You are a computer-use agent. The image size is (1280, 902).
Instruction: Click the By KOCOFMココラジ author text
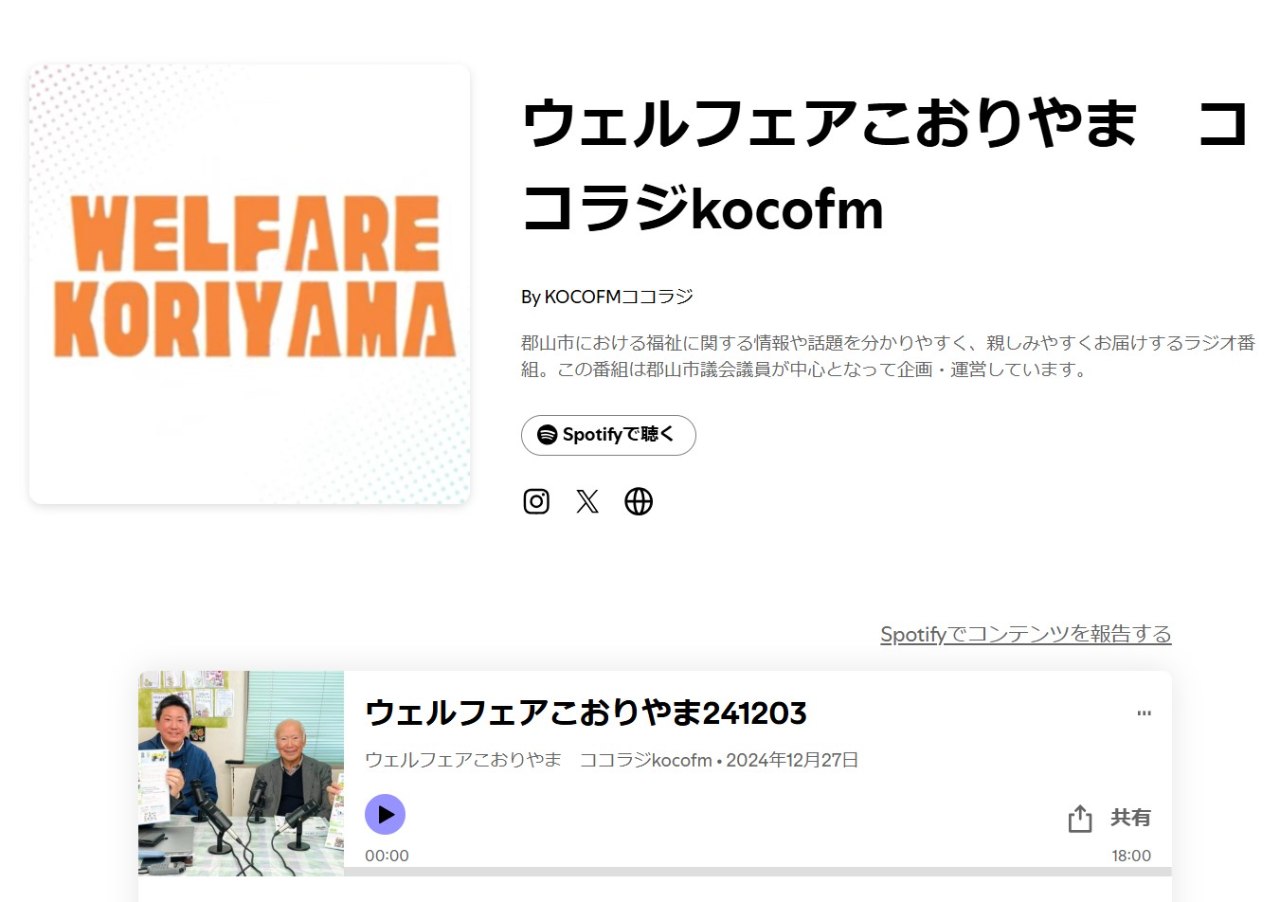(x=607, y=297)
